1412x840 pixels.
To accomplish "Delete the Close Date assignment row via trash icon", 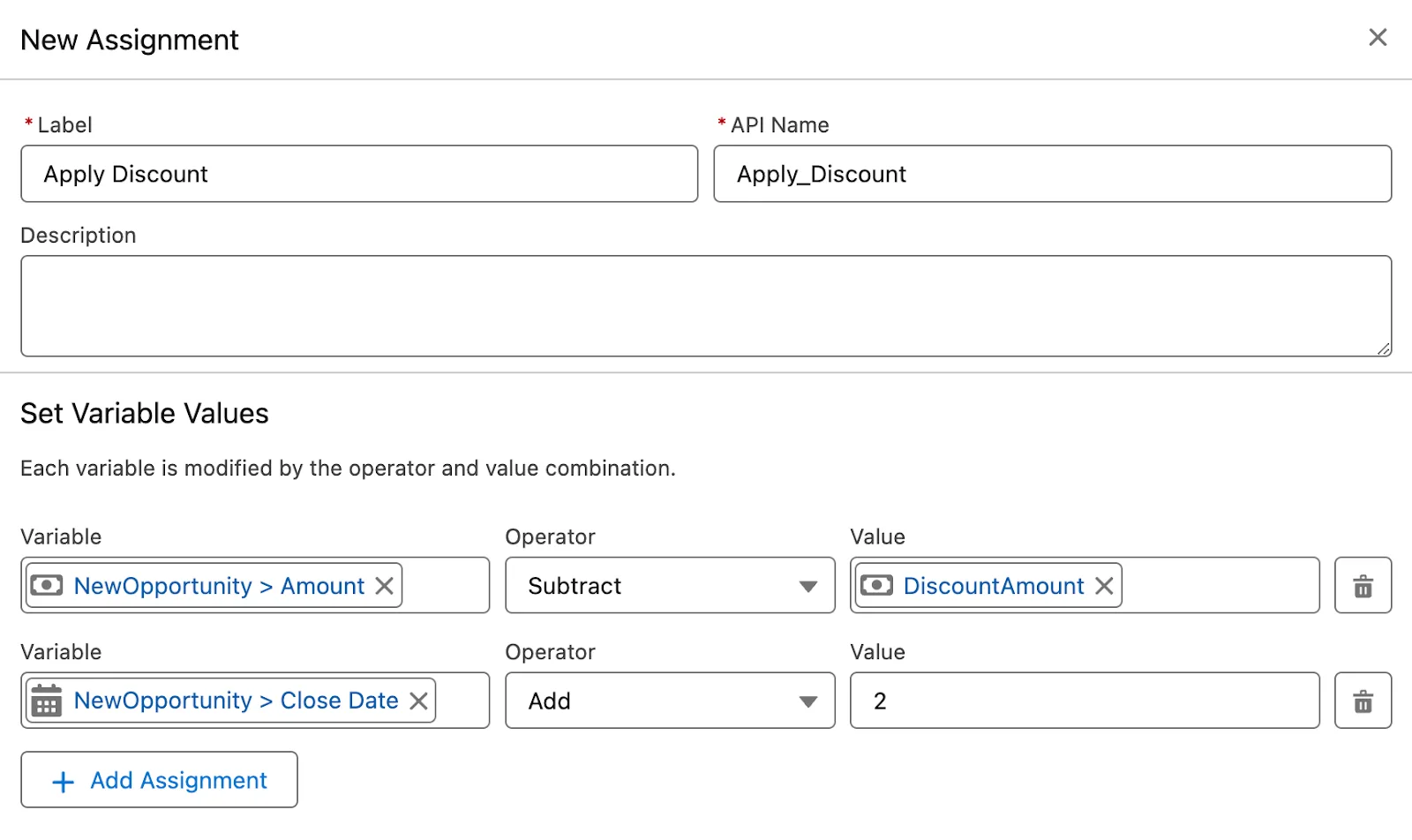I will pyautogui.click(x=1363, y=701).
